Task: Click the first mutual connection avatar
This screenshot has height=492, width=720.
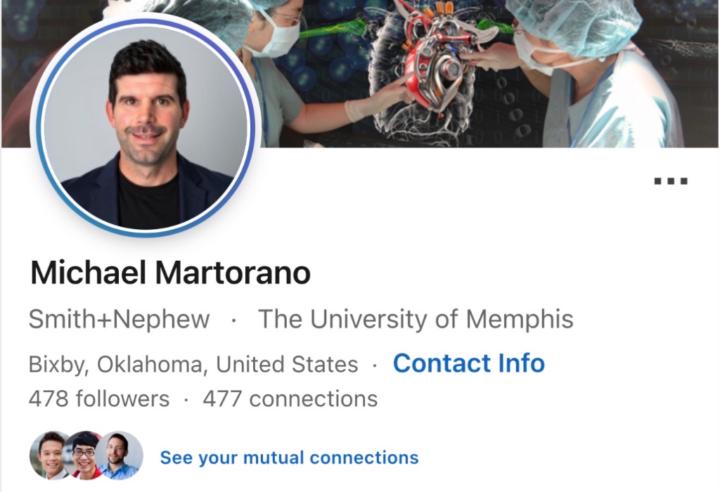Action: coord(49,456)
